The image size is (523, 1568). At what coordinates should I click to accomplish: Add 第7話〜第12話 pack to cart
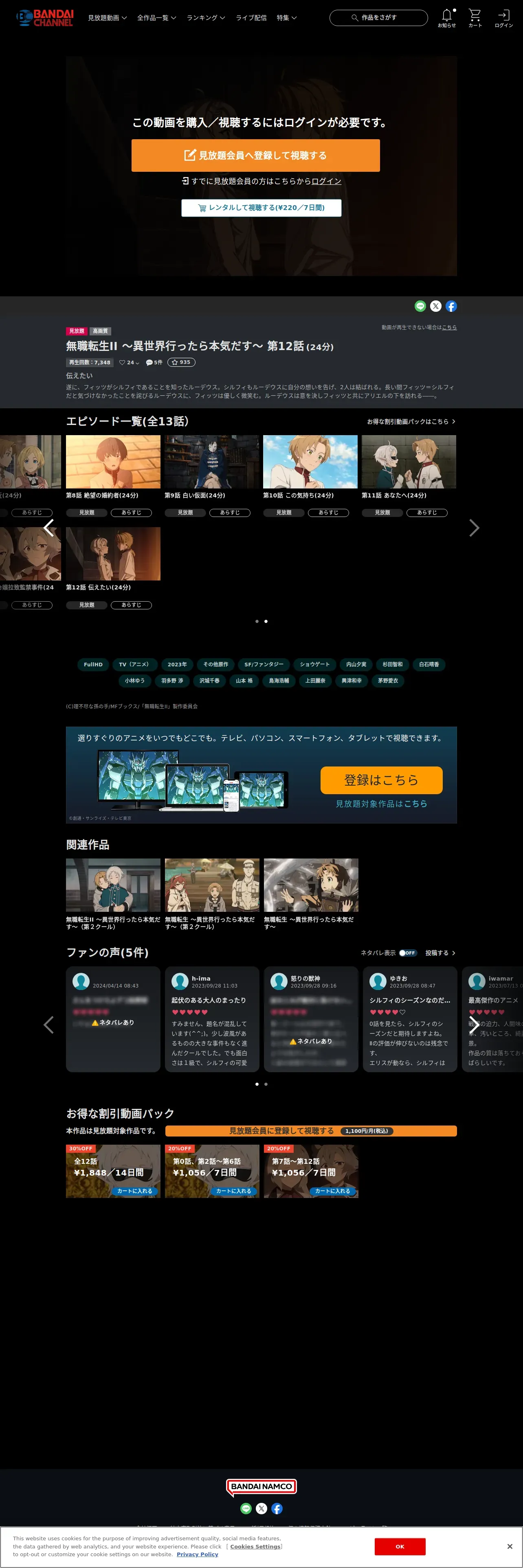332,1191
